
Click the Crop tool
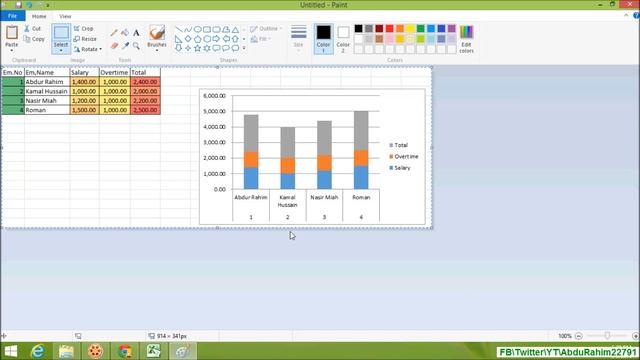[84, 29]
